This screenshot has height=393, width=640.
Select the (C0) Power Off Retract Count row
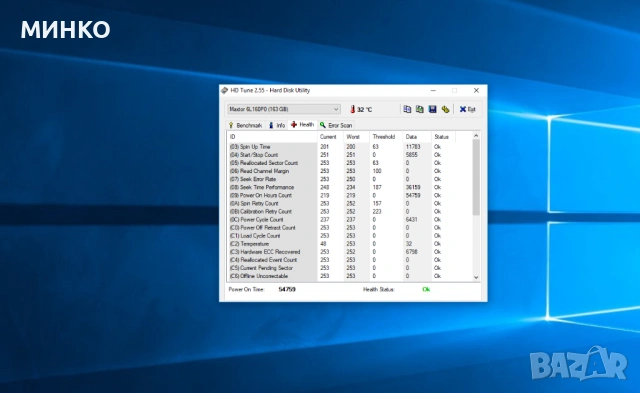(350, 228)
